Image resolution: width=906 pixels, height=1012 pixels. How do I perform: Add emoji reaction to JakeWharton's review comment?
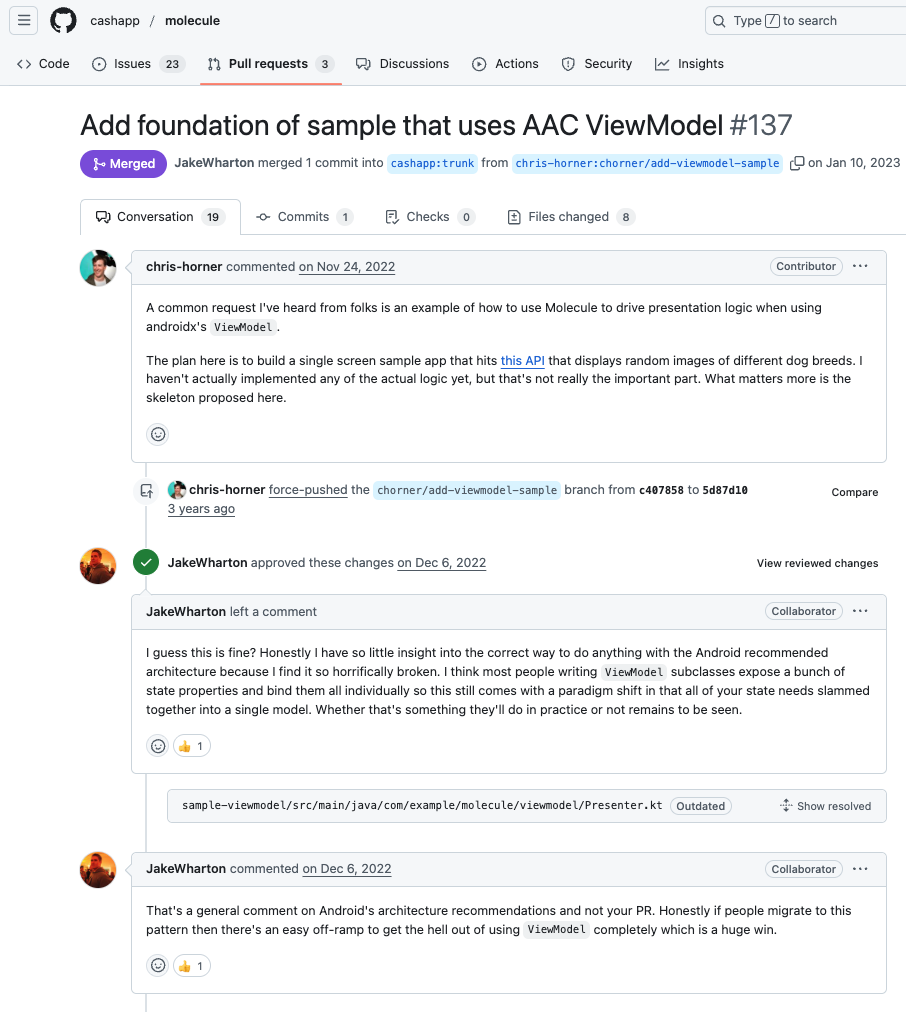158,746
